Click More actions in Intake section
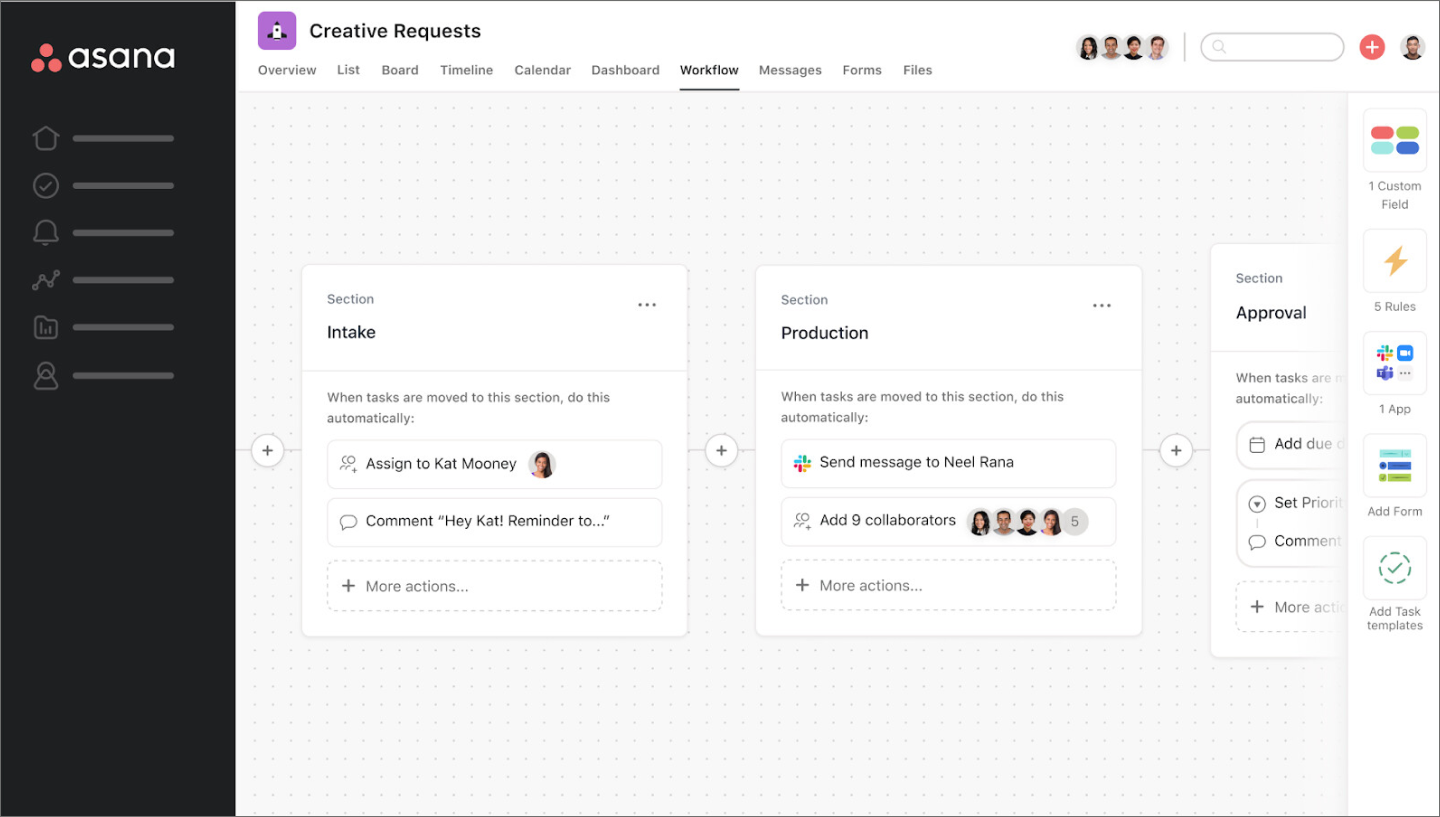 (x=494, y=586)
